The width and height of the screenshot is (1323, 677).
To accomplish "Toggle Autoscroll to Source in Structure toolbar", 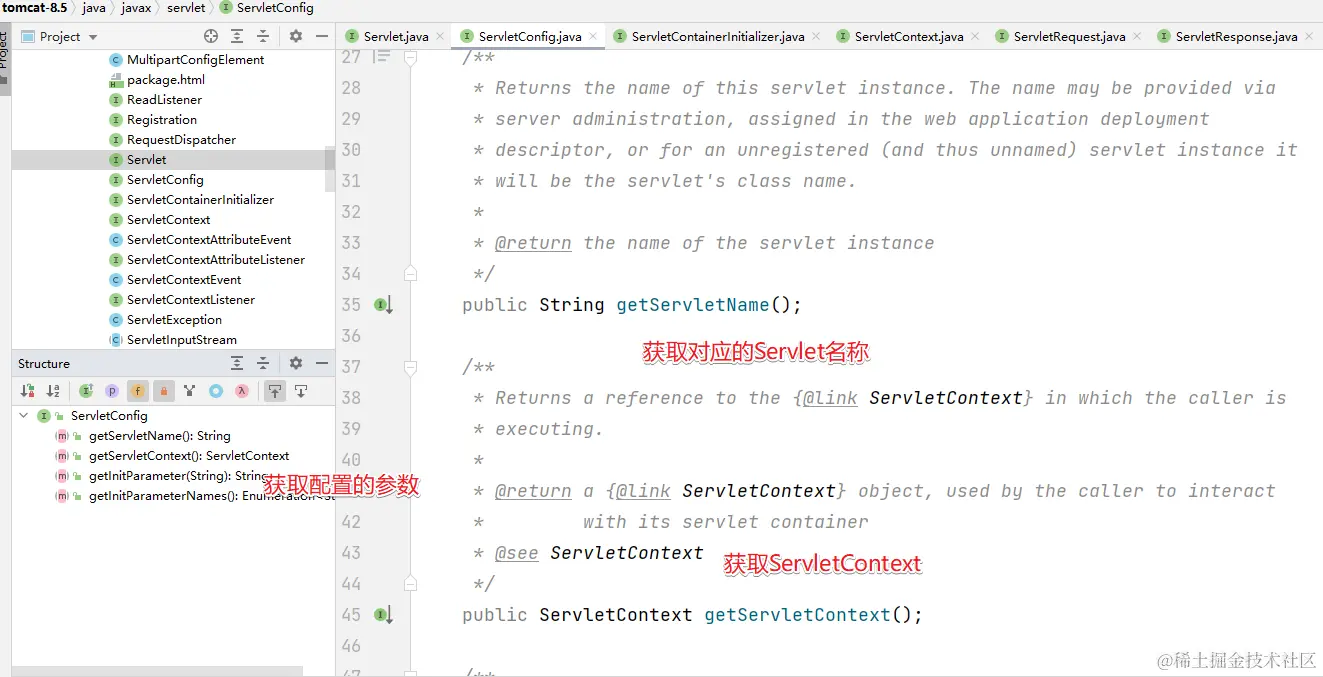I will (274, 391).
